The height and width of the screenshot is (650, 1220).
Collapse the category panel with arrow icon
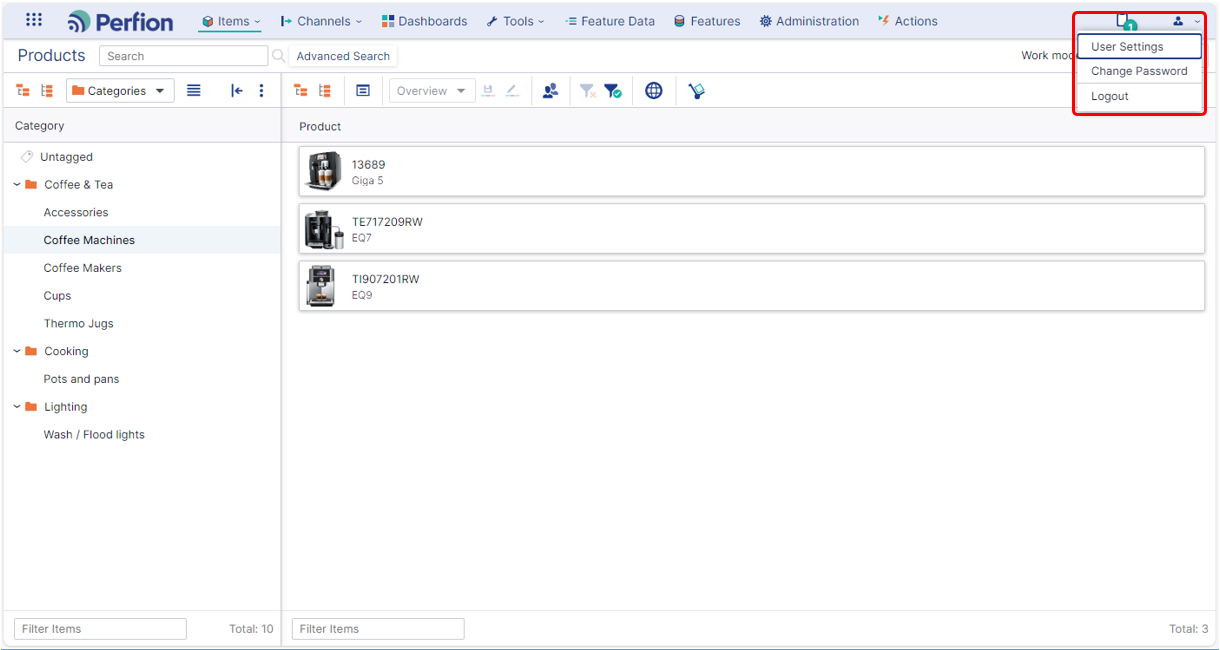click(x=237, y=91)
